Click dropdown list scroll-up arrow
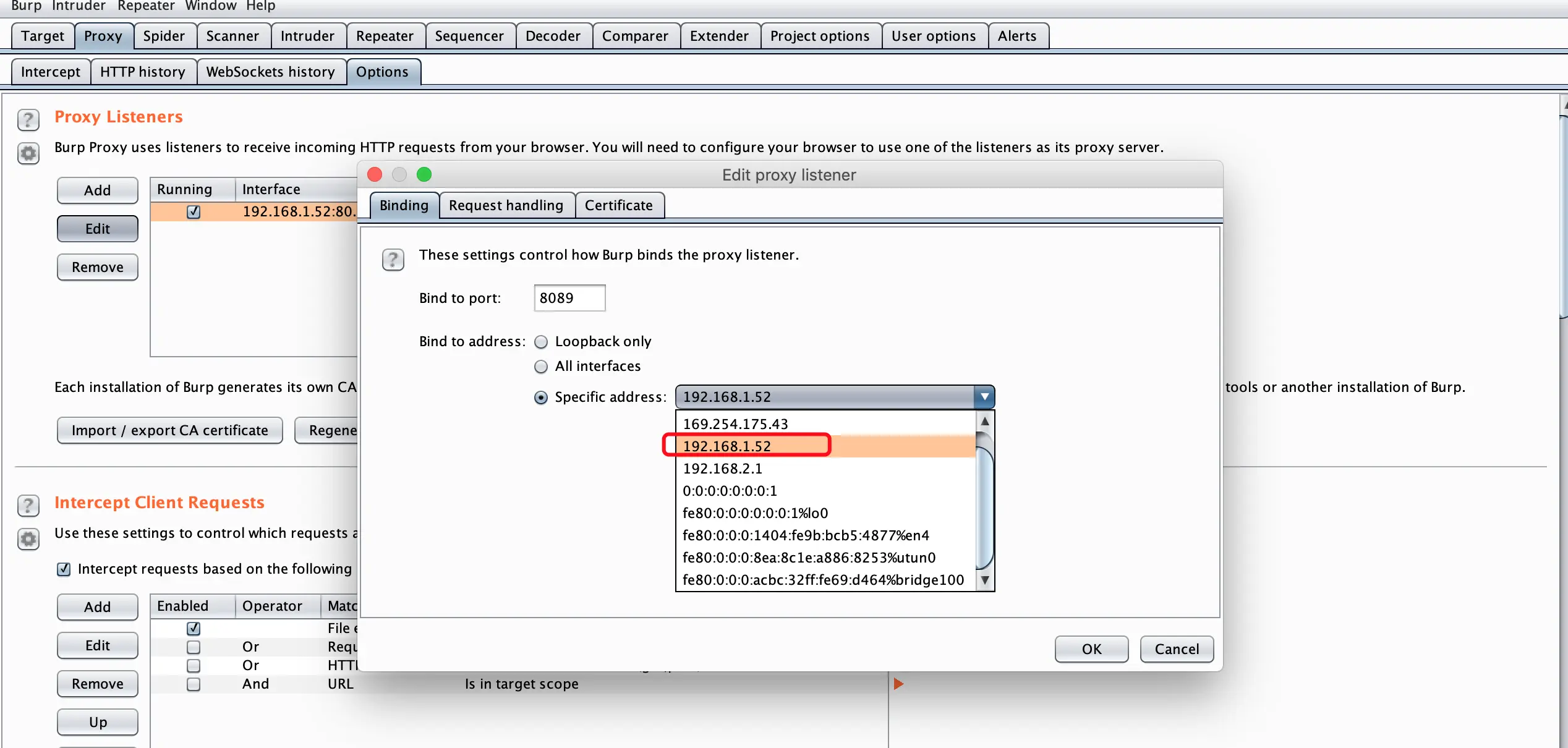Image resolution: width=1568 pixels, height=748 pixels. tap(985, 422)
